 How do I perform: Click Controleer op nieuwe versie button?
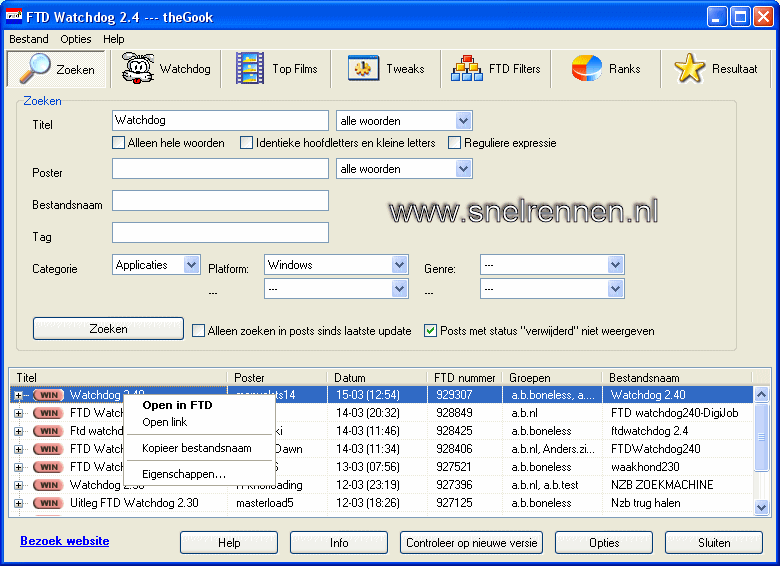tap(472, 543)
